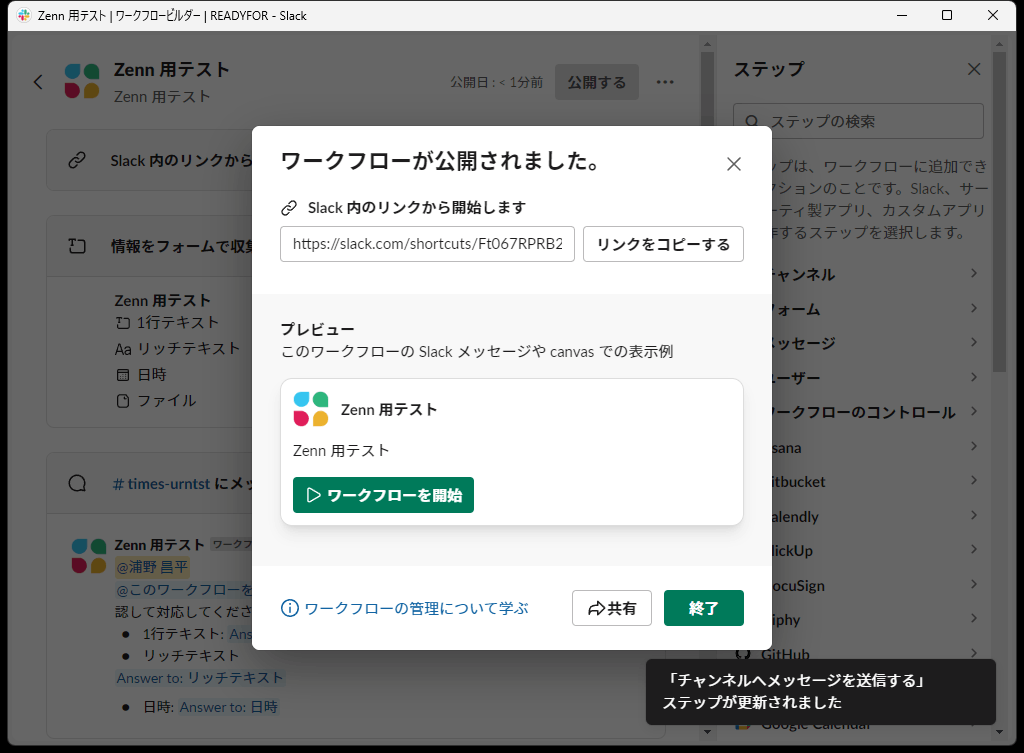Select the 日時 form field
Viewport: 1024px width, 753px height.
[141, 375]
